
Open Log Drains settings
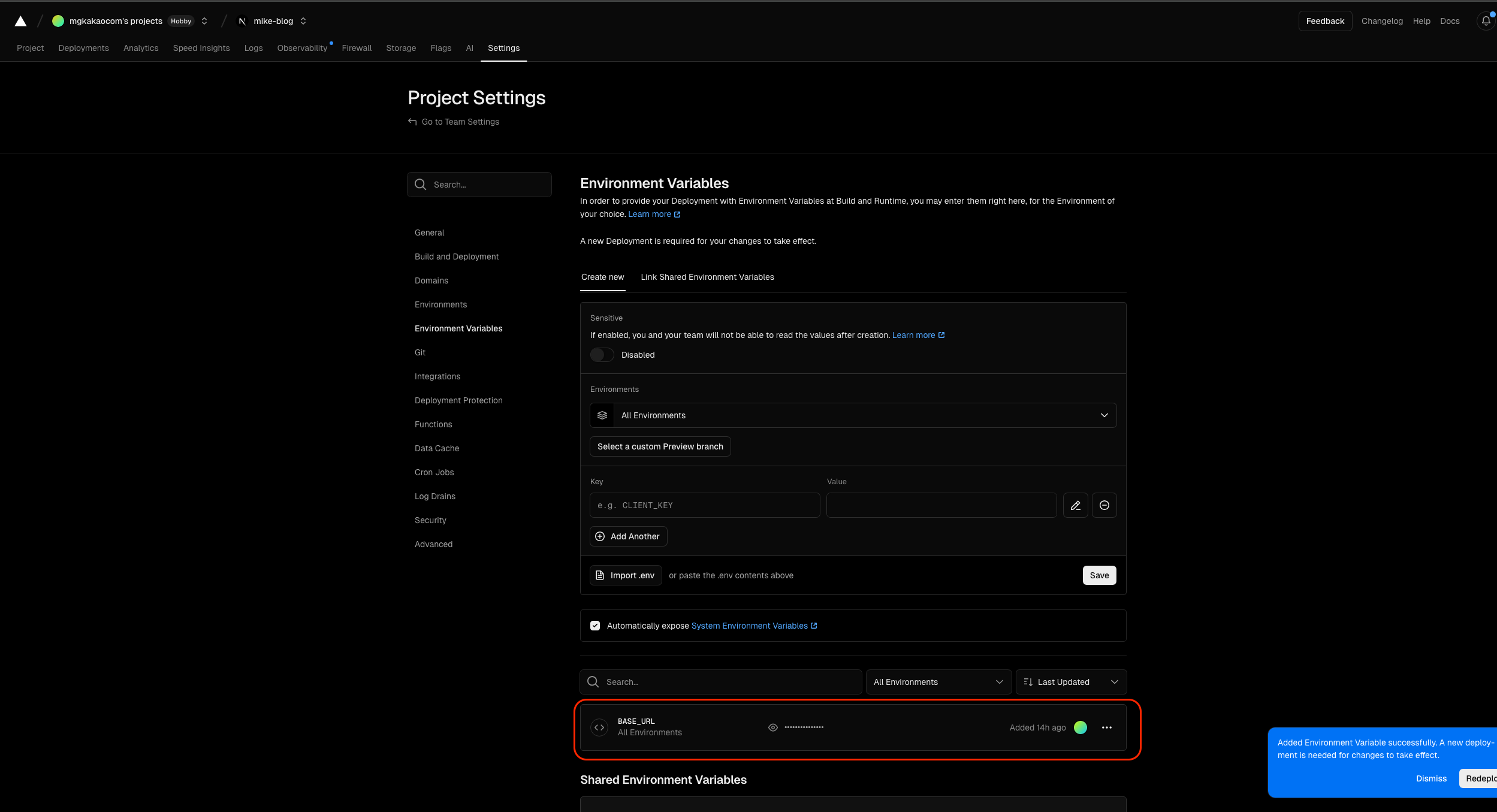point(435,496)
